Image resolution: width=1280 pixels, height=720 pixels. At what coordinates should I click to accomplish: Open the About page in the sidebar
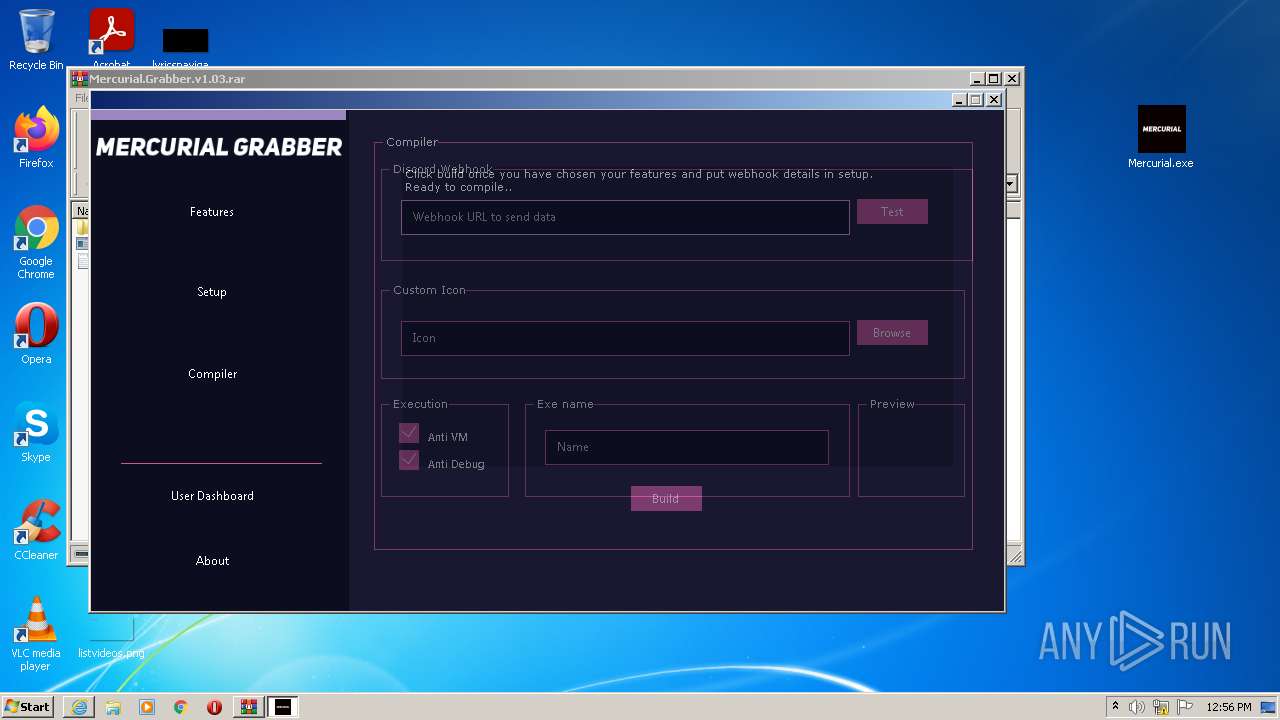(x=212, y=561)
